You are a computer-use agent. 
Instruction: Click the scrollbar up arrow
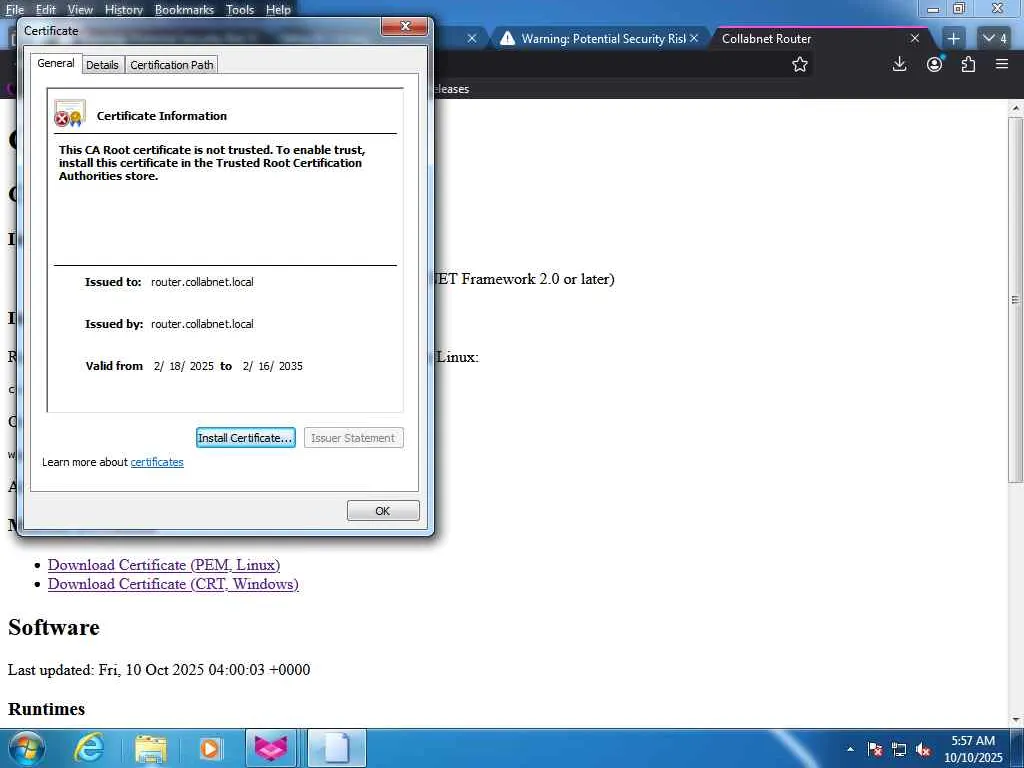click(x=1016, y=108)
